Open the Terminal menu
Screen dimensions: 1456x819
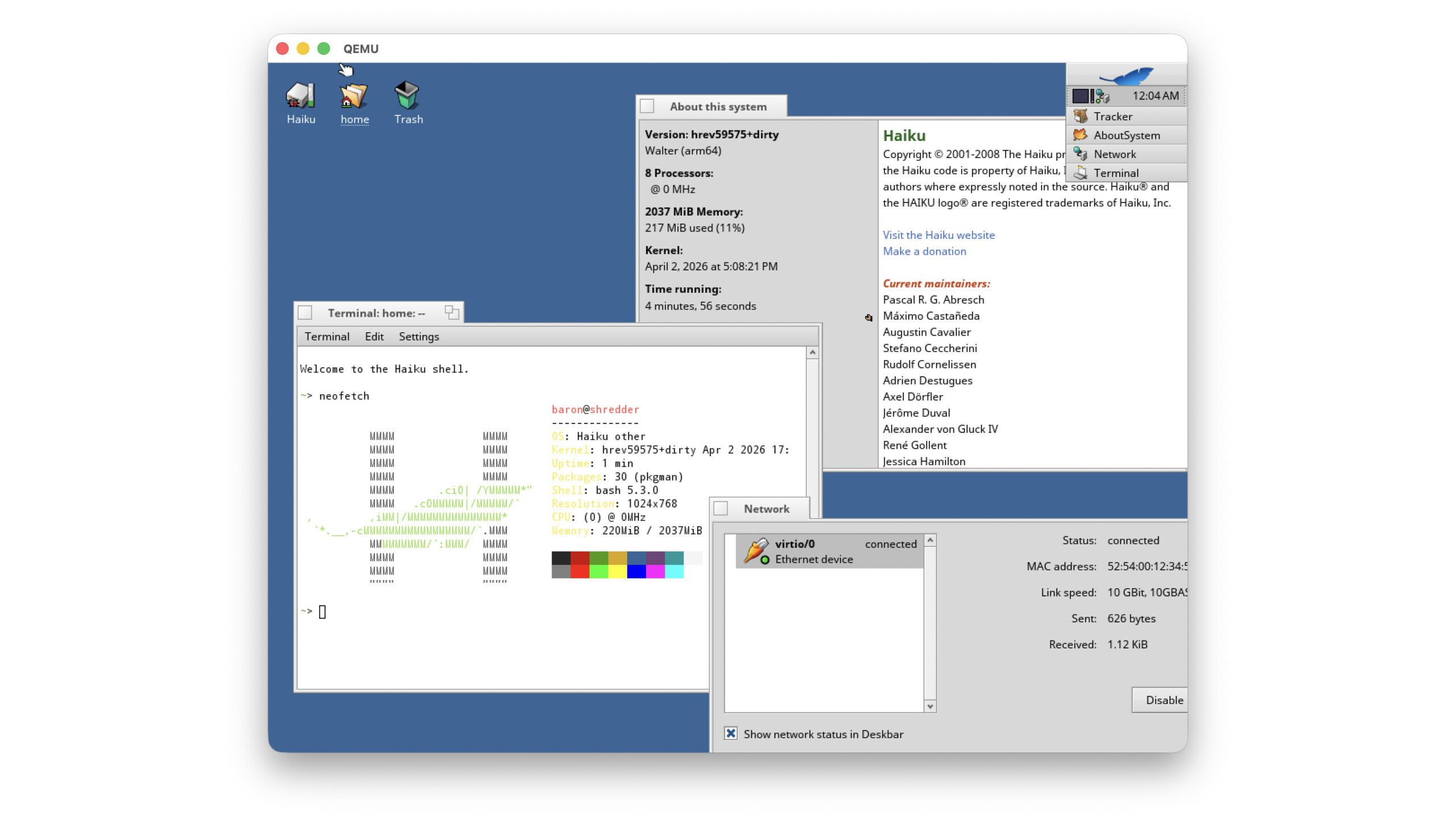[x=327, y=336]
